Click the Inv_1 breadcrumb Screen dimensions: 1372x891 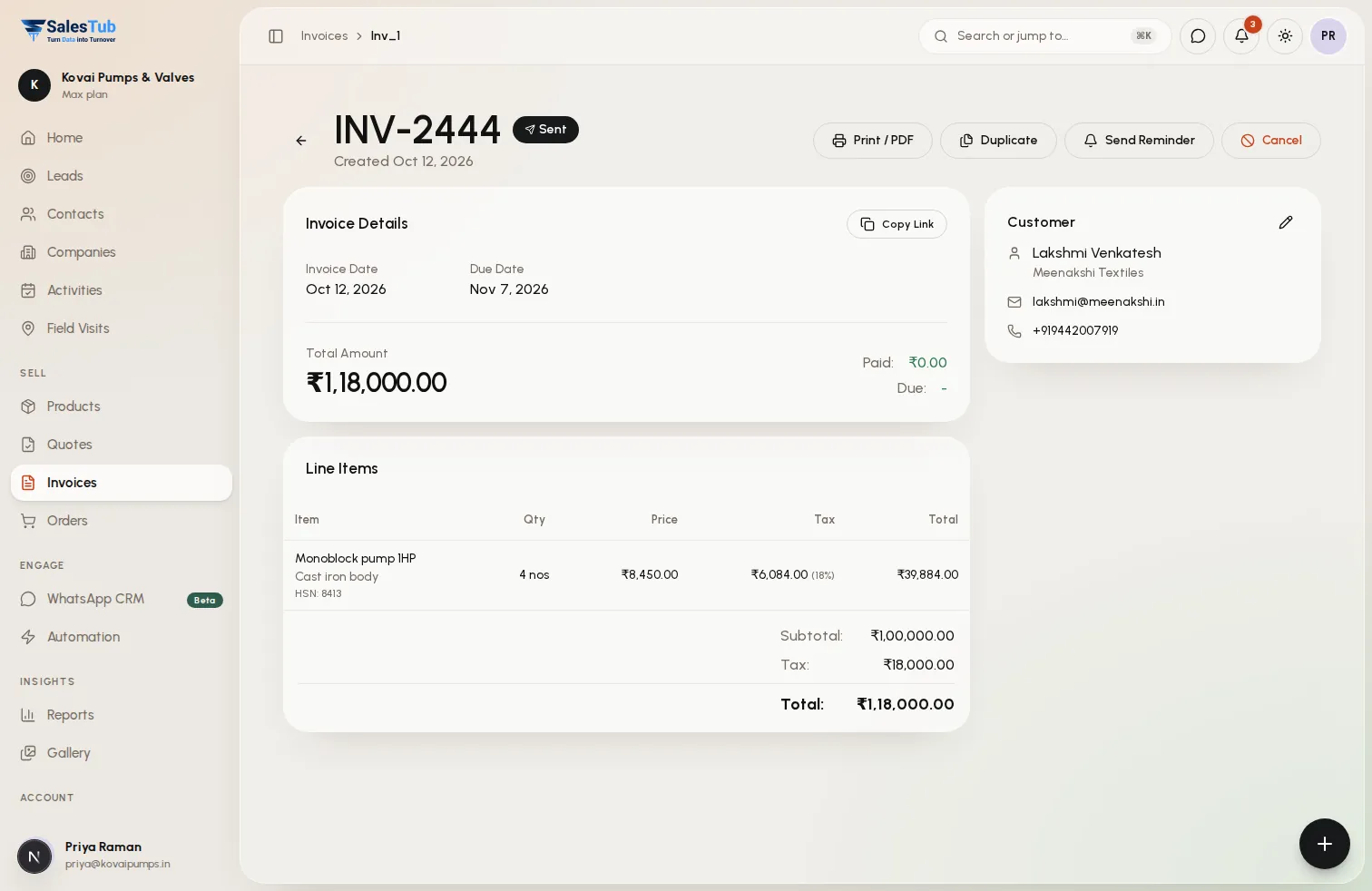point(386,36)
